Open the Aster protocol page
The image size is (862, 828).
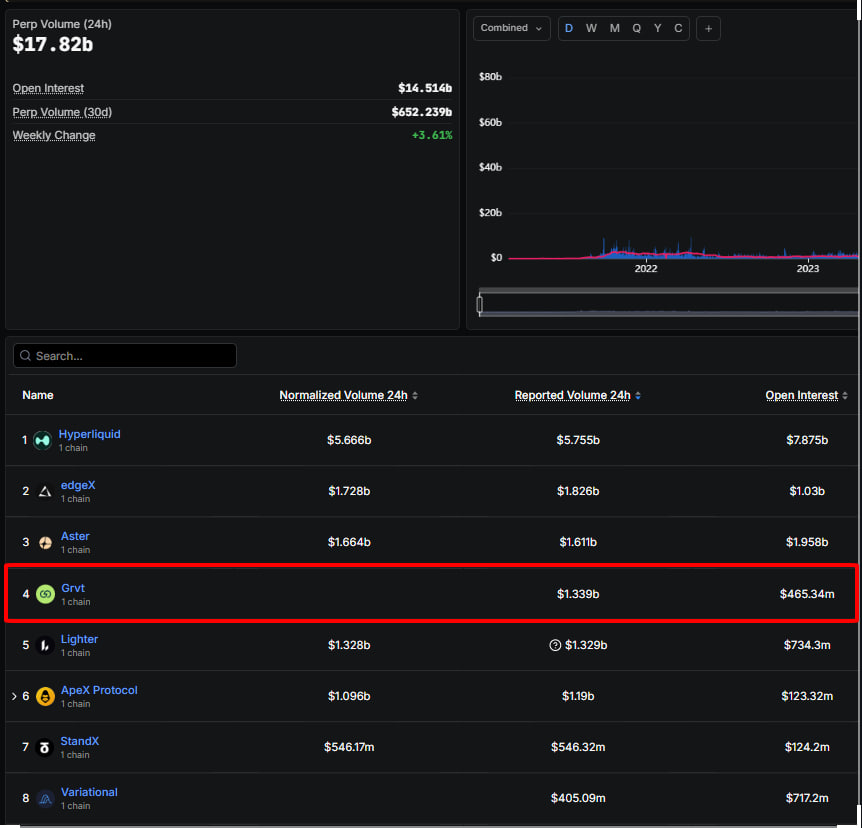[75, 537]
